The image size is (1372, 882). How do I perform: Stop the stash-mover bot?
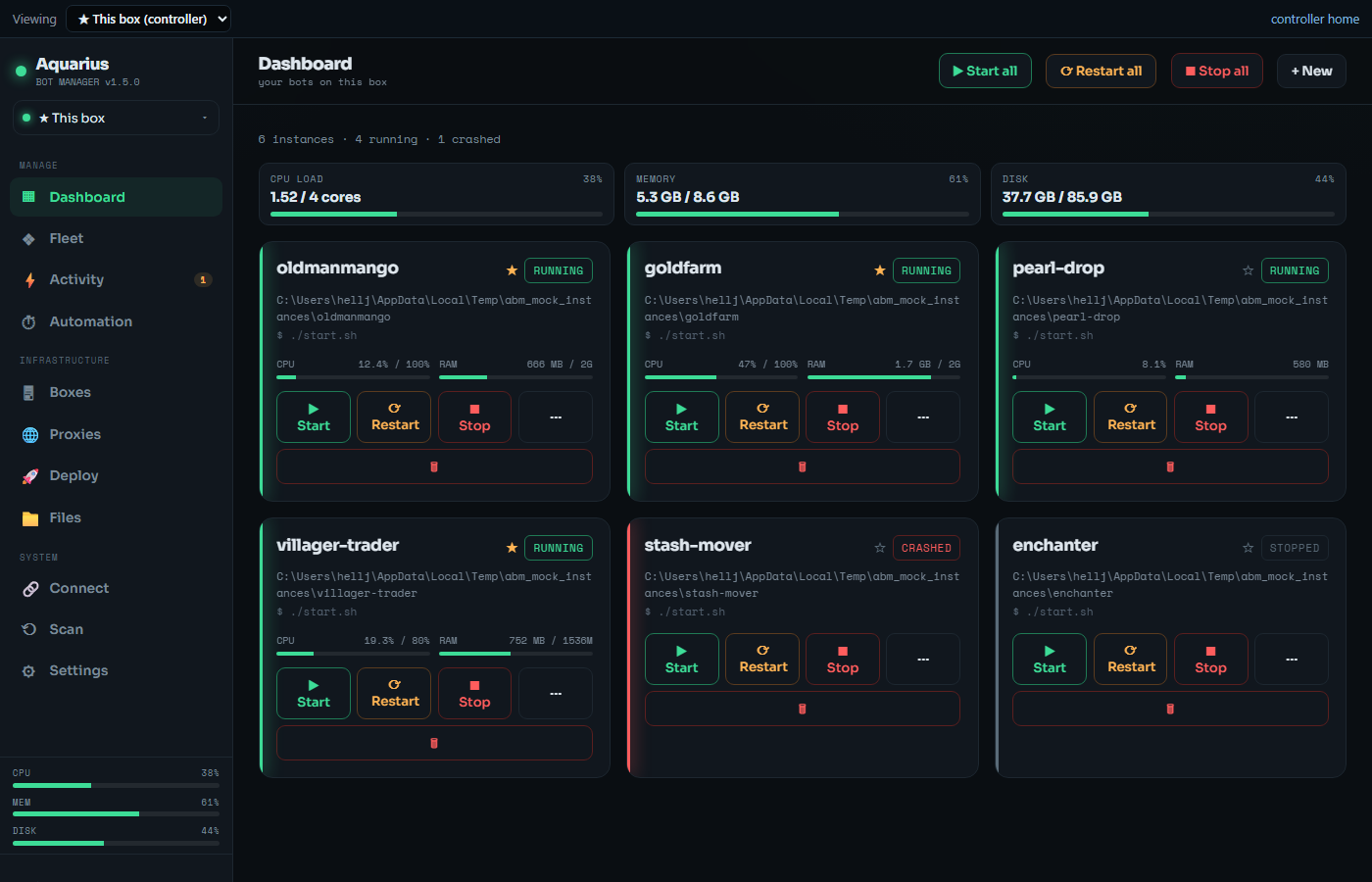pos(843,660)
